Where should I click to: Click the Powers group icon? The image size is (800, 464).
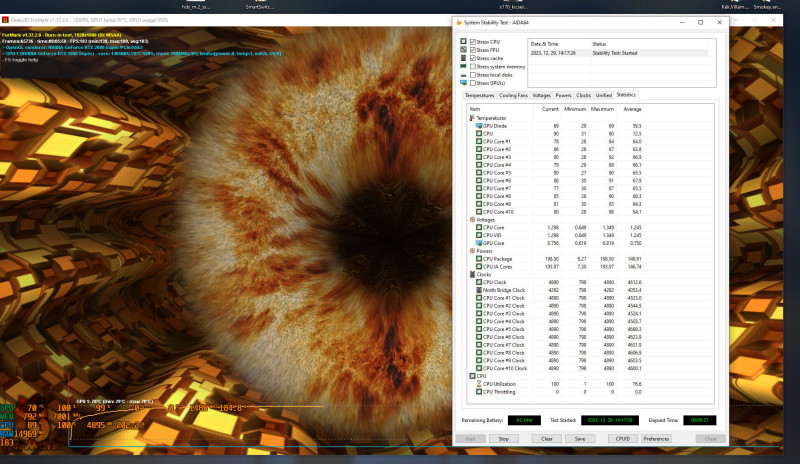[472, 251]
